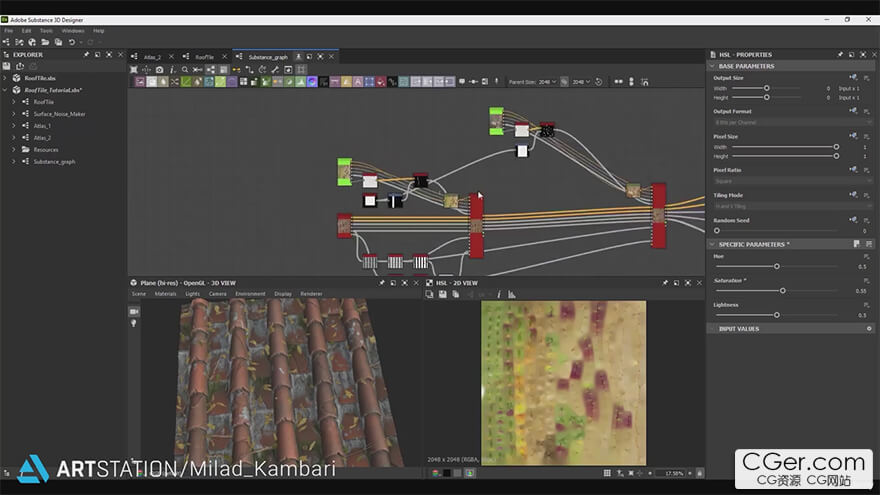Click the large red node in graph center
Viewport: 880px width, 495px height.
tap(476, 226)
